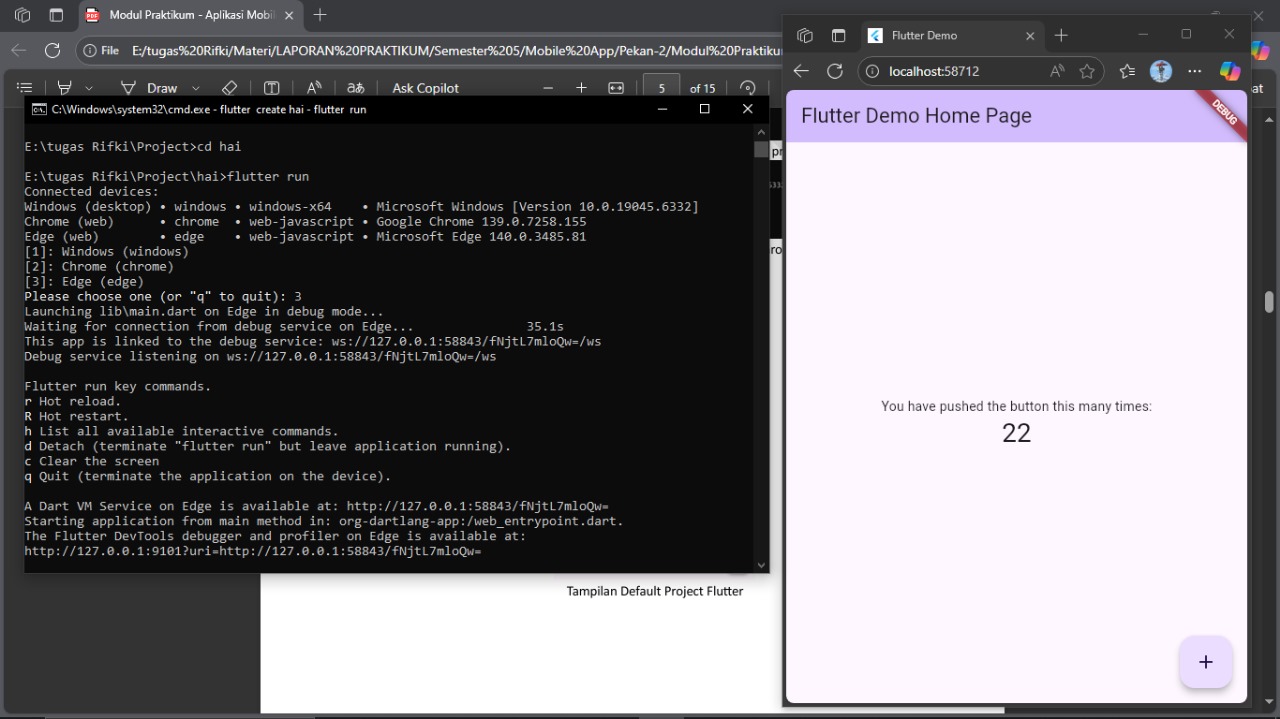Open the PDF table of contents panel
Image resolution: width=1280 pixels, height=719 pixels.
click(25, 88)
